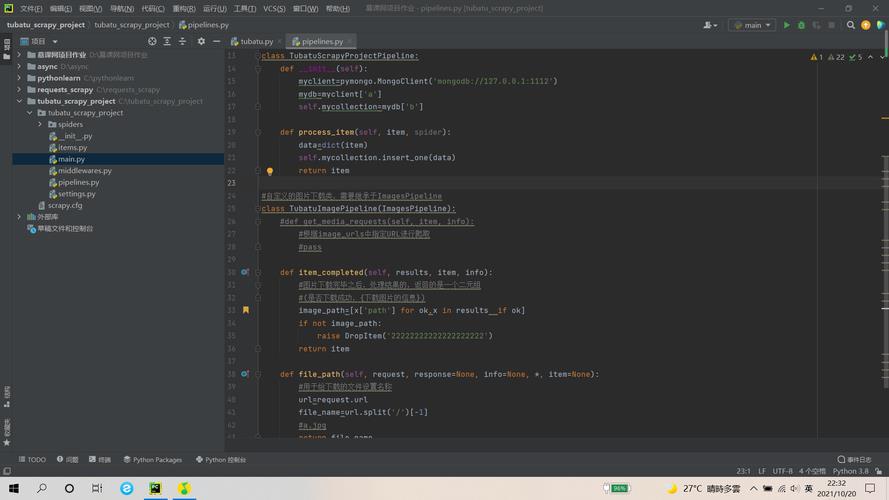Open the TODO tool window
889x500 pixels.
pyautogui.click(x=32, y=460)
